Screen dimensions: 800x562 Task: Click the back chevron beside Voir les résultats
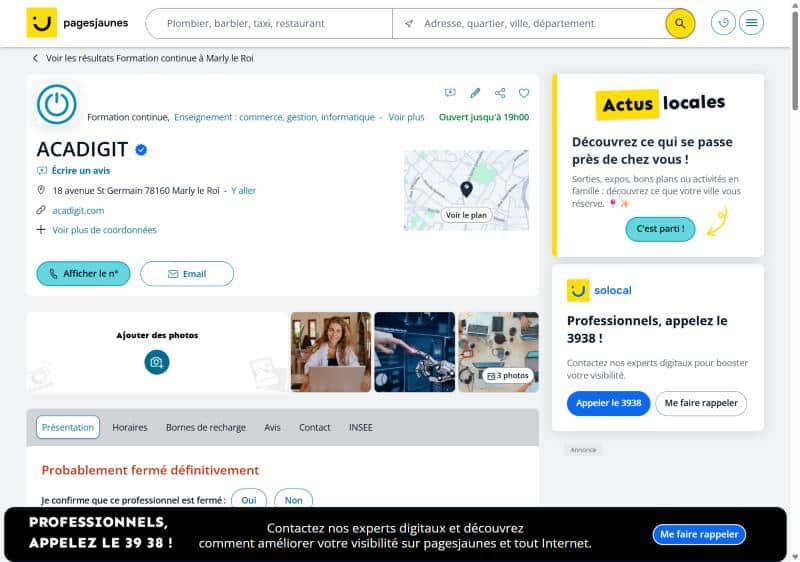[35, 58]
